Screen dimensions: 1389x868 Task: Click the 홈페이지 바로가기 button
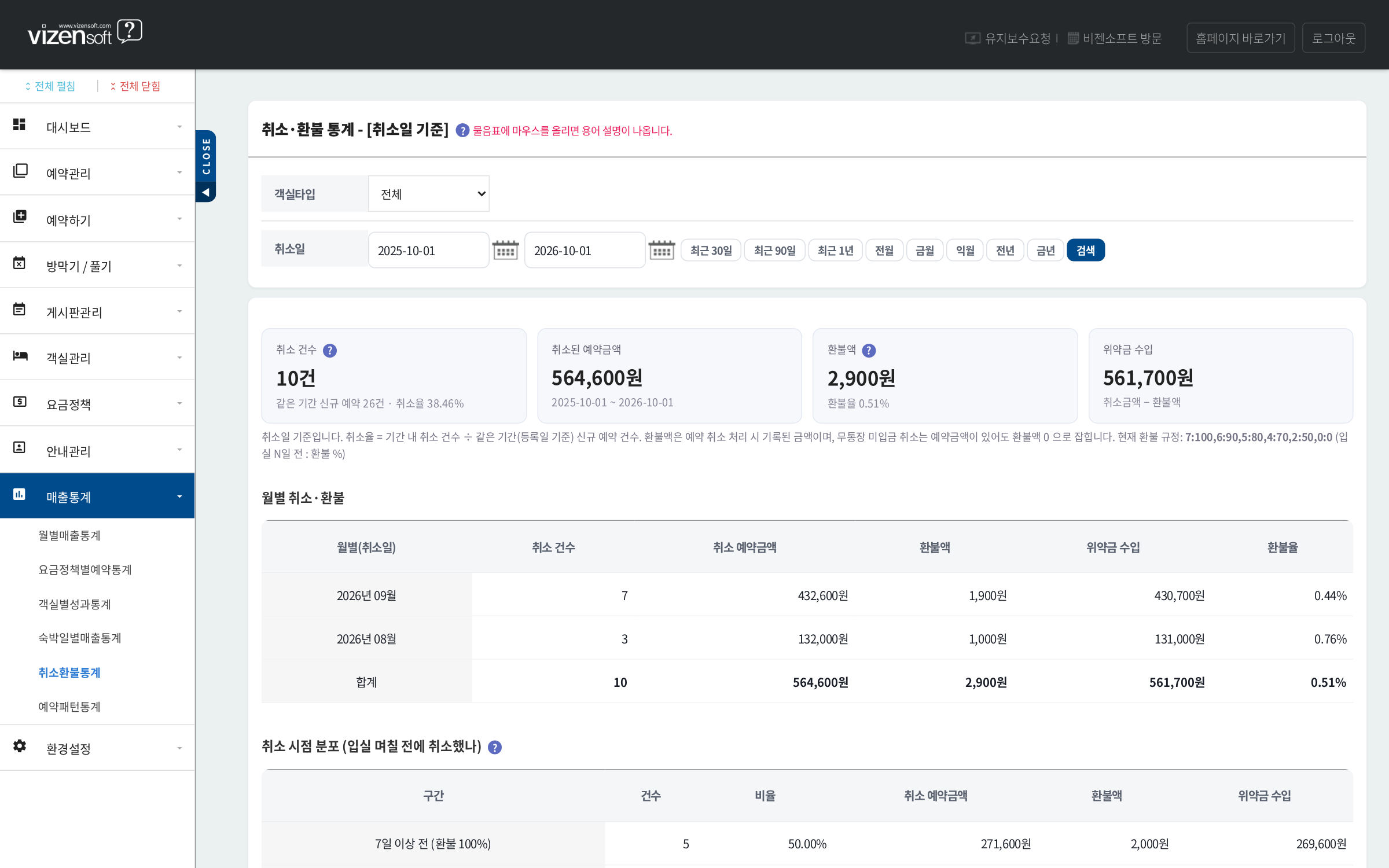(1241, 38)
